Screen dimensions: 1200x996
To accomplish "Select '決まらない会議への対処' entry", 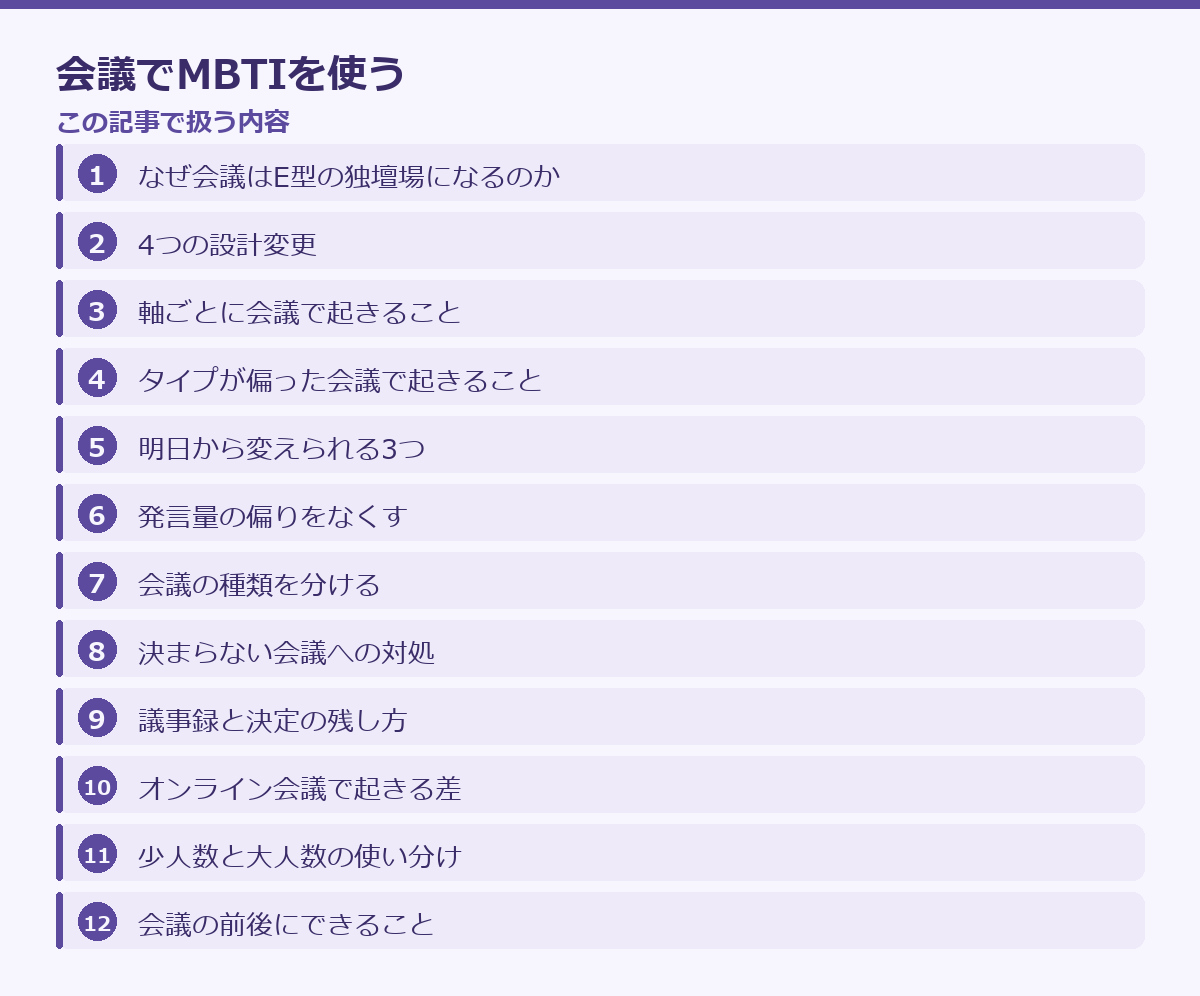I will [x=600, y=648].
